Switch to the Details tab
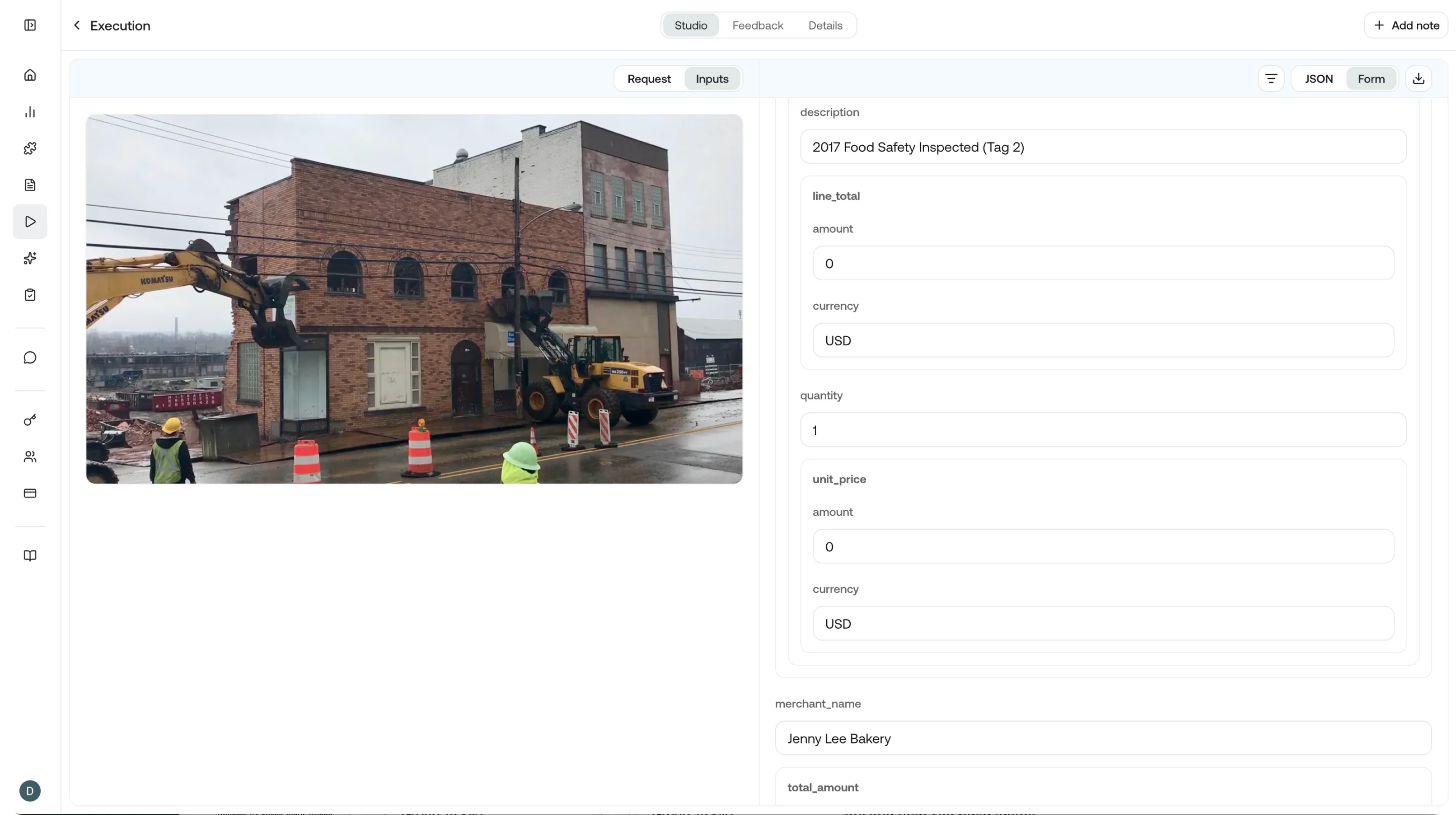 click(825, 25)
